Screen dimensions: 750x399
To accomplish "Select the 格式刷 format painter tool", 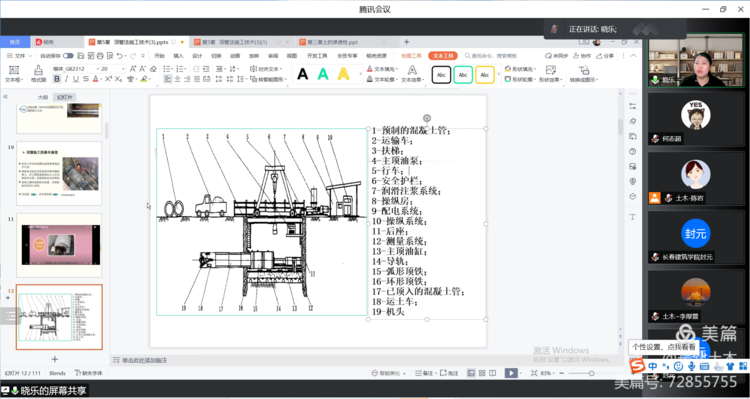I will 38,74.
